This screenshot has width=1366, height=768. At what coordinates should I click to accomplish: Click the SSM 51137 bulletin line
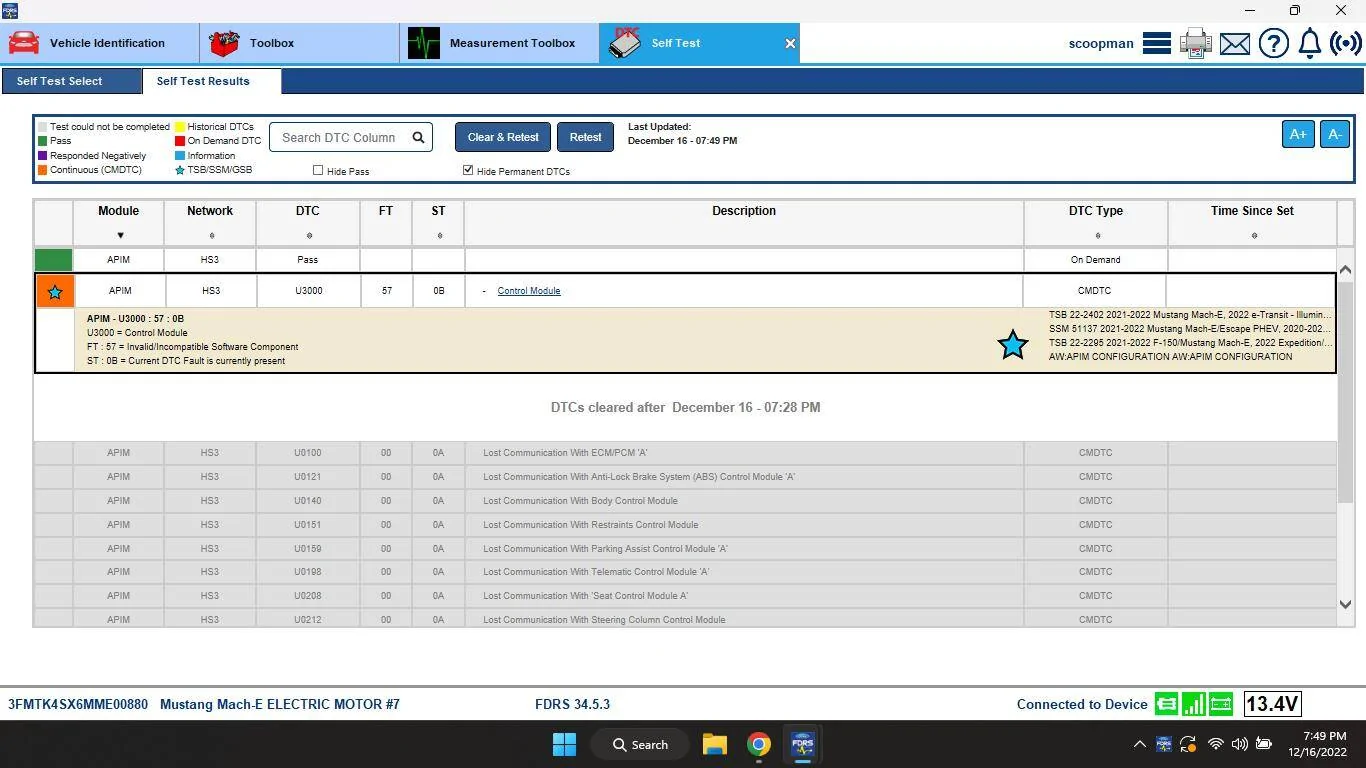pos(1190,329)
